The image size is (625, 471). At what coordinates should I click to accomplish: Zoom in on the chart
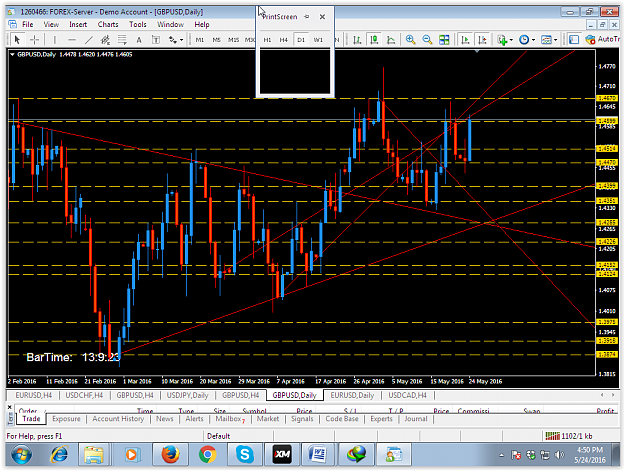click(410, 39)
